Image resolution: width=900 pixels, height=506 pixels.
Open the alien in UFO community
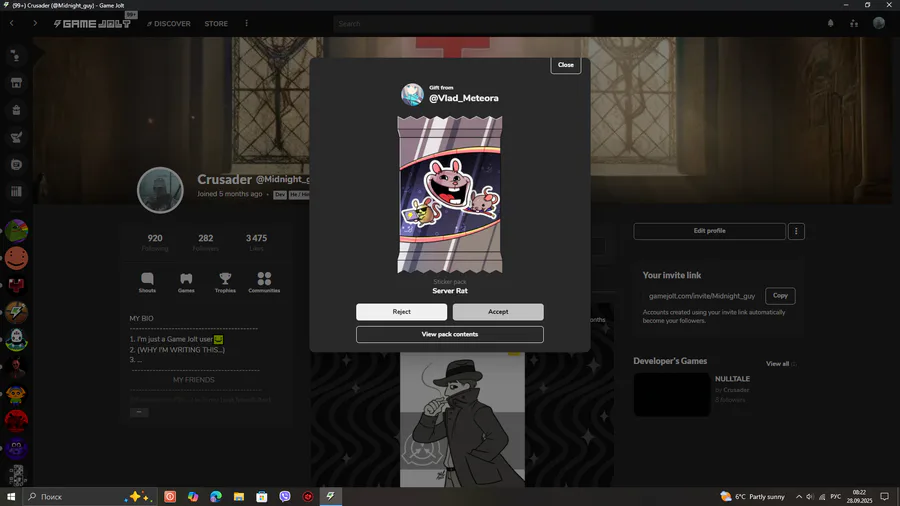(16, 340)
